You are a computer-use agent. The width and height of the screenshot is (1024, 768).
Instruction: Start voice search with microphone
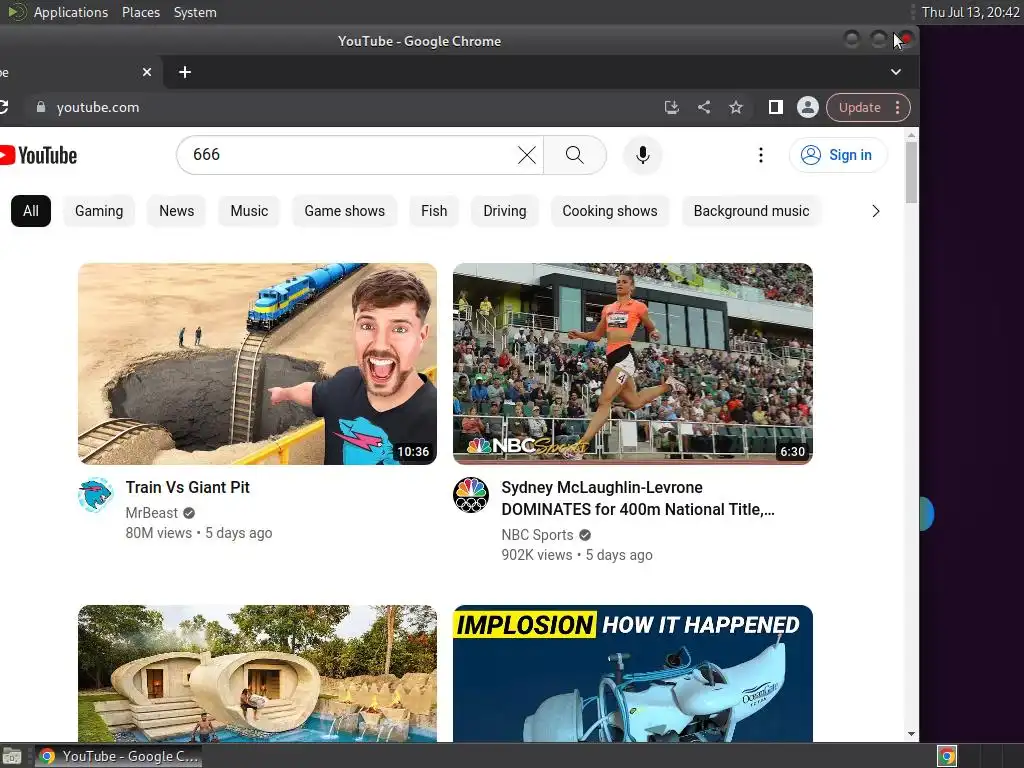coord(643,155)
